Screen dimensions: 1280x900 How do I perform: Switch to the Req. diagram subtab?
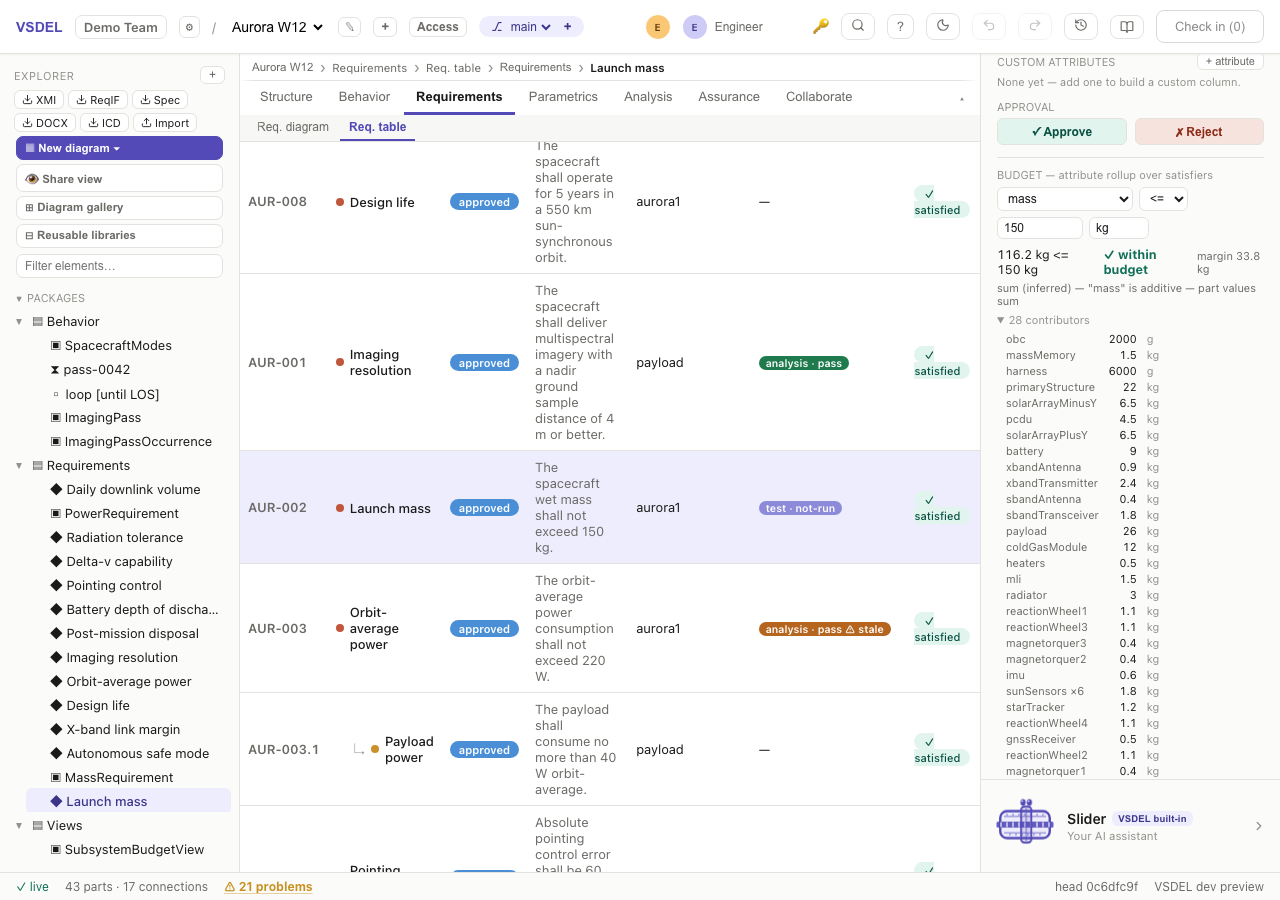click(x=293, y=127)
